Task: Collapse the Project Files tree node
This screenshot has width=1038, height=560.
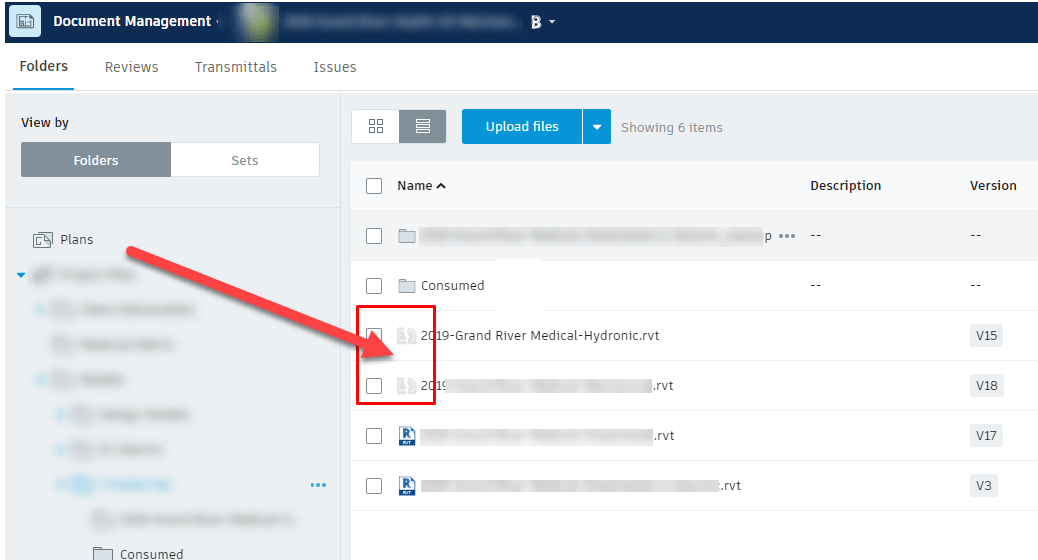Action: [x=21, y=275]
